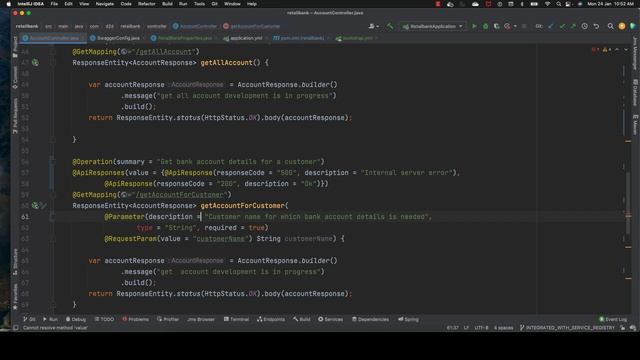The image size is (640, 360).
Task: Open the Endpoints tool window
Action: [x=271, y=319]
